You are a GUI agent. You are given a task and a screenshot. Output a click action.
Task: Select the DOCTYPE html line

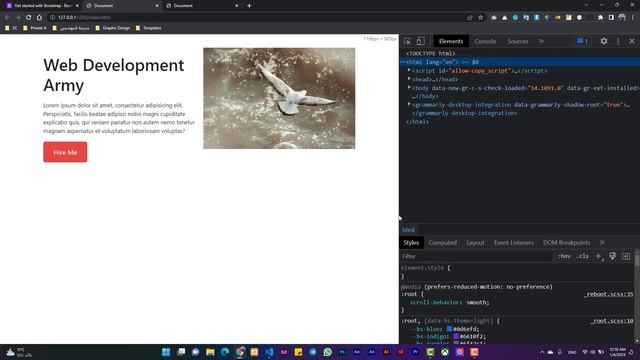pos(430,53)
